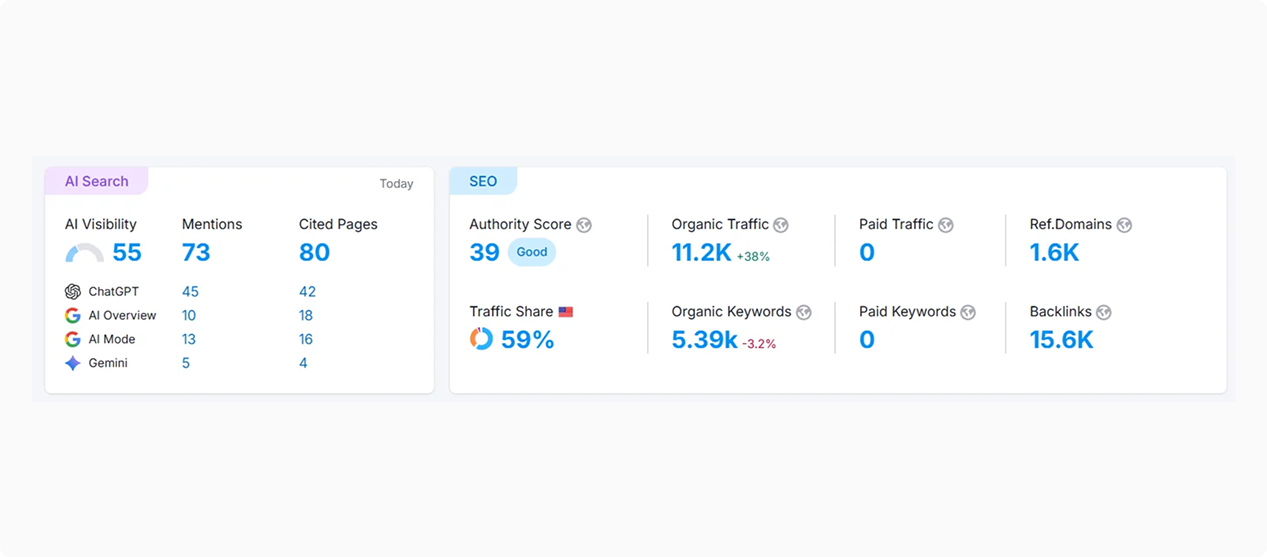Click the globe icon next to Paid Keywords
The width and height of the screenshot is (1267, 557).
967,312
